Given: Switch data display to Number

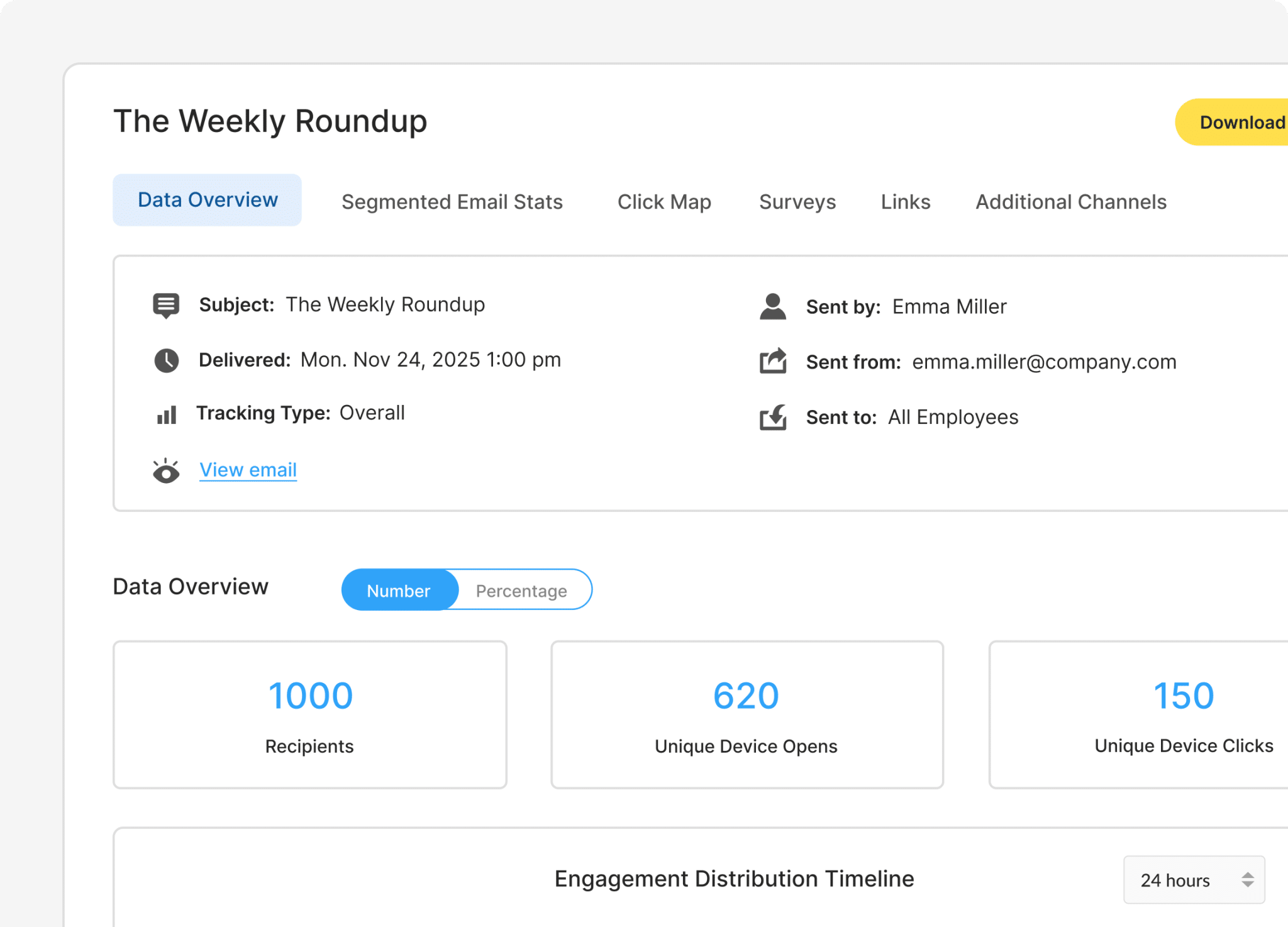Looking at the screenshot, I should coord(399,591).
